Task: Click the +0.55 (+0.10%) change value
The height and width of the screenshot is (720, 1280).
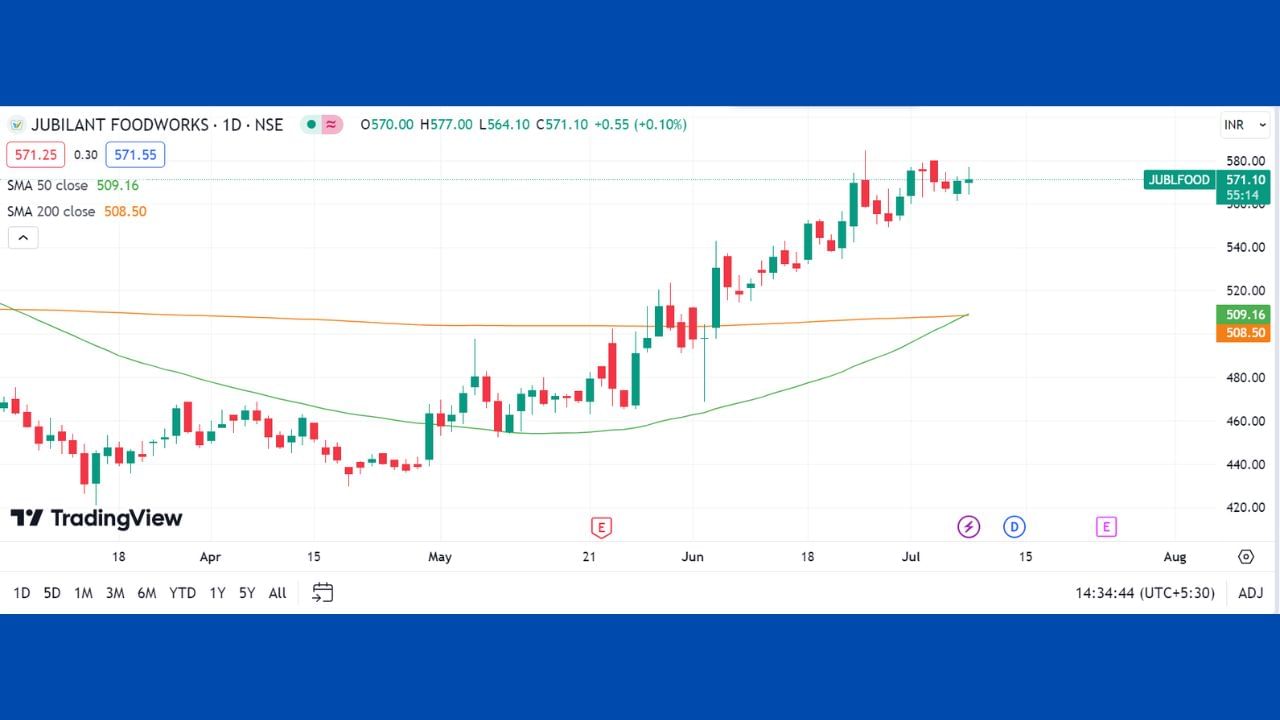Action: 640,125
